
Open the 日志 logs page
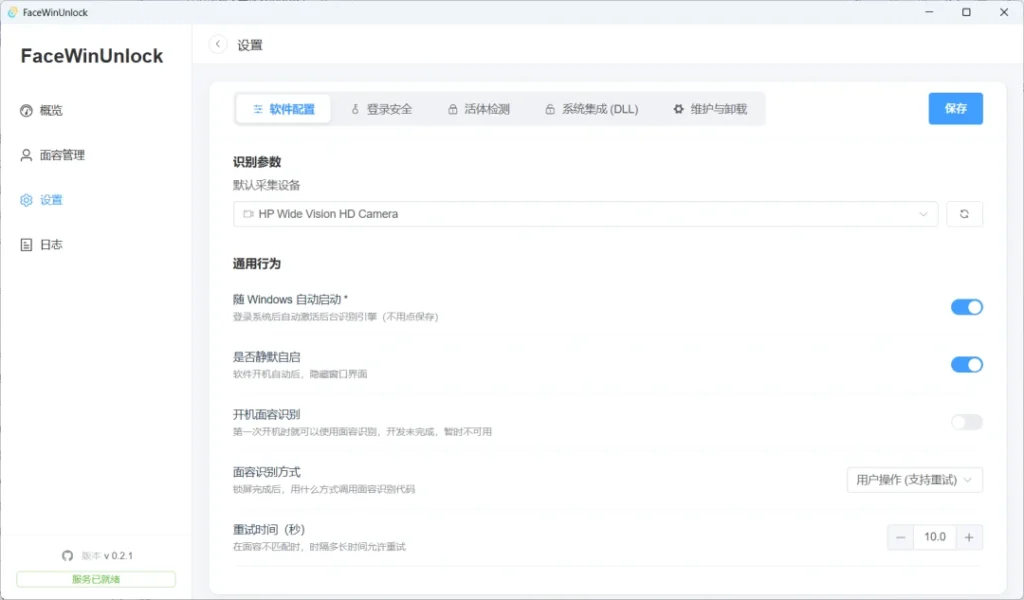(x=47, y=243)
